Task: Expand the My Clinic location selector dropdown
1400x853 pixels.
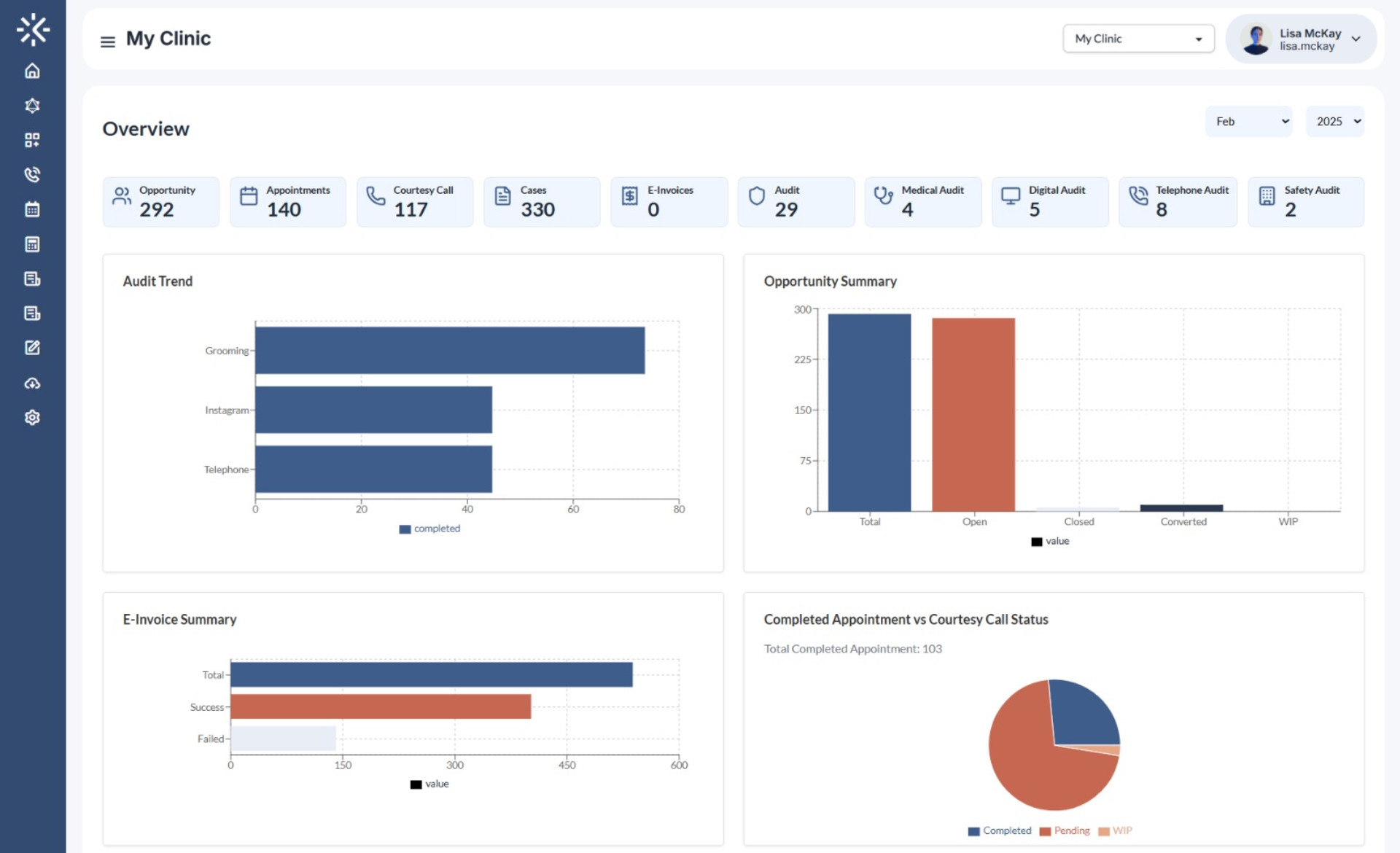Action: 1138,39
